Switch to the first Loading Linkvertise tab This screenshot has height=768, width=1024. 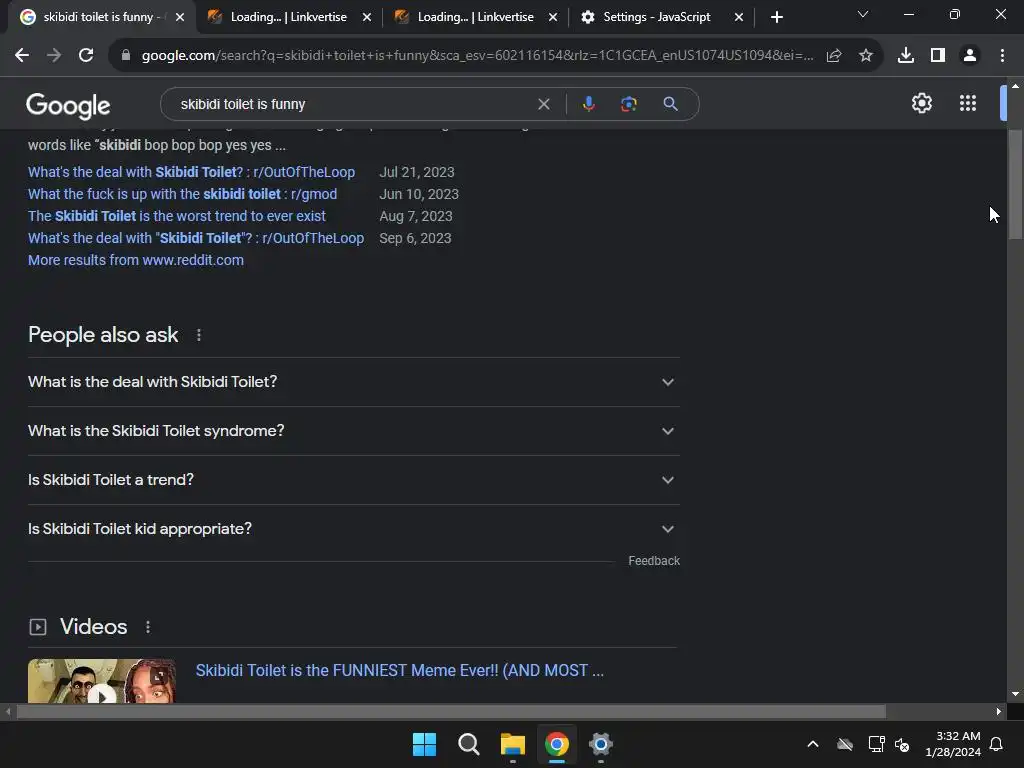point(289,17)
